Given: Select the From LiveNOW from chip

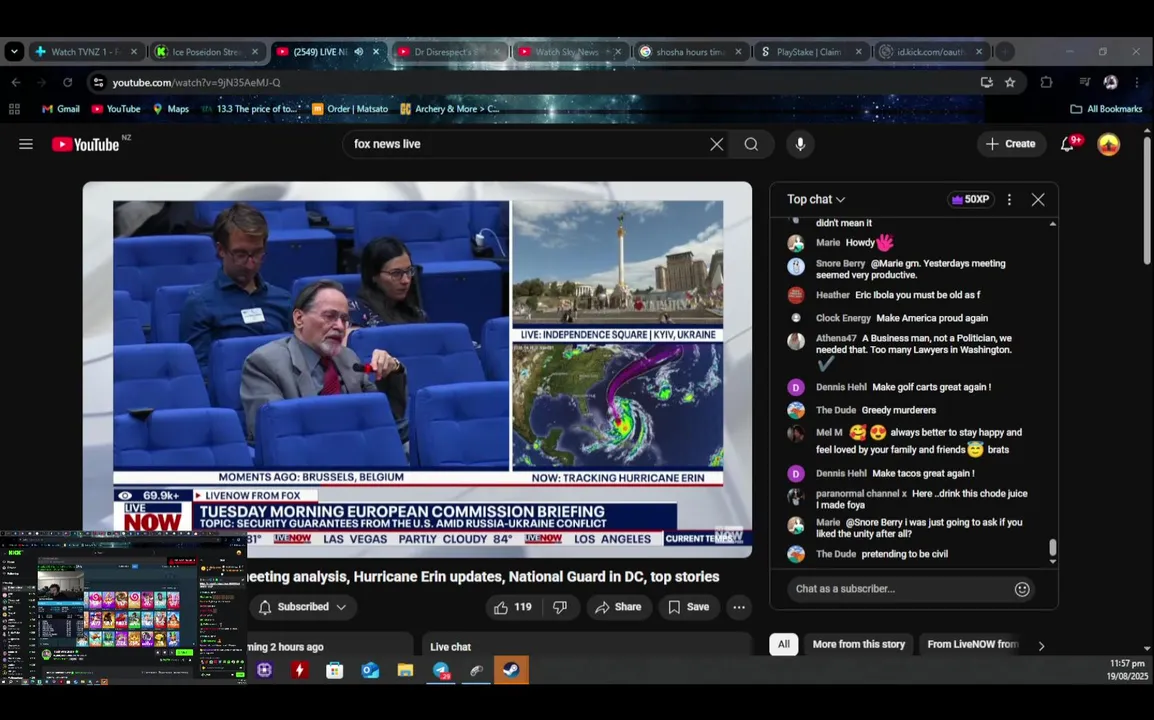Looking at the screenshot, I should pos(972,644).
